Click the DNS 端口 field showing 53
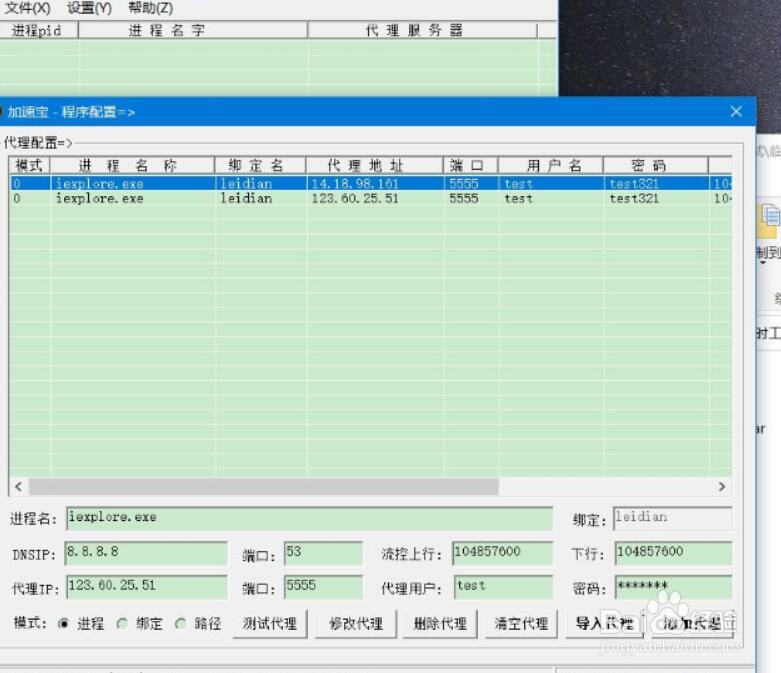 [323, 553]
